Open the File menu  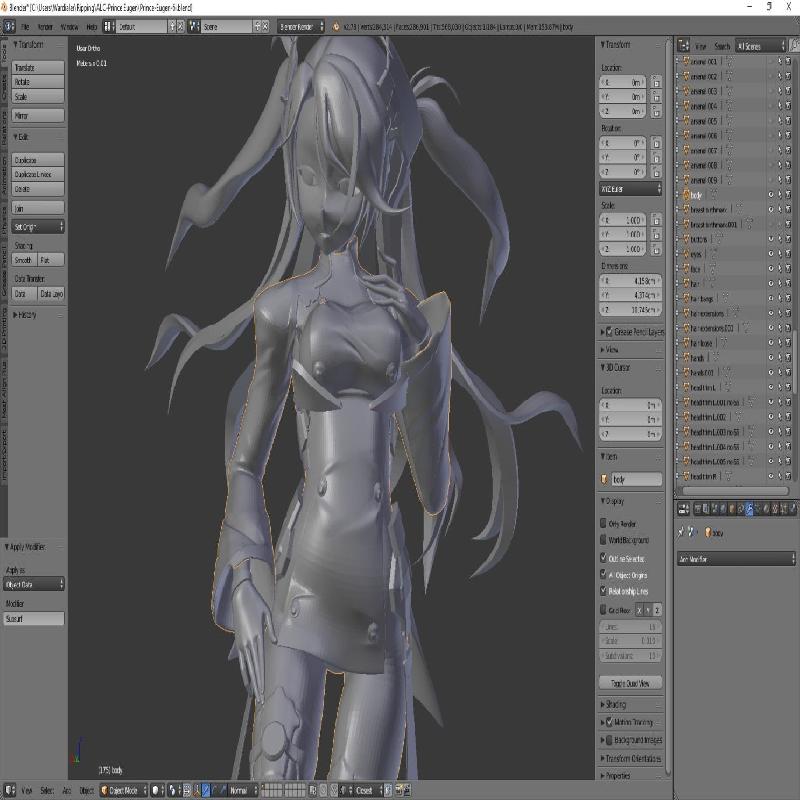(25, 27)
